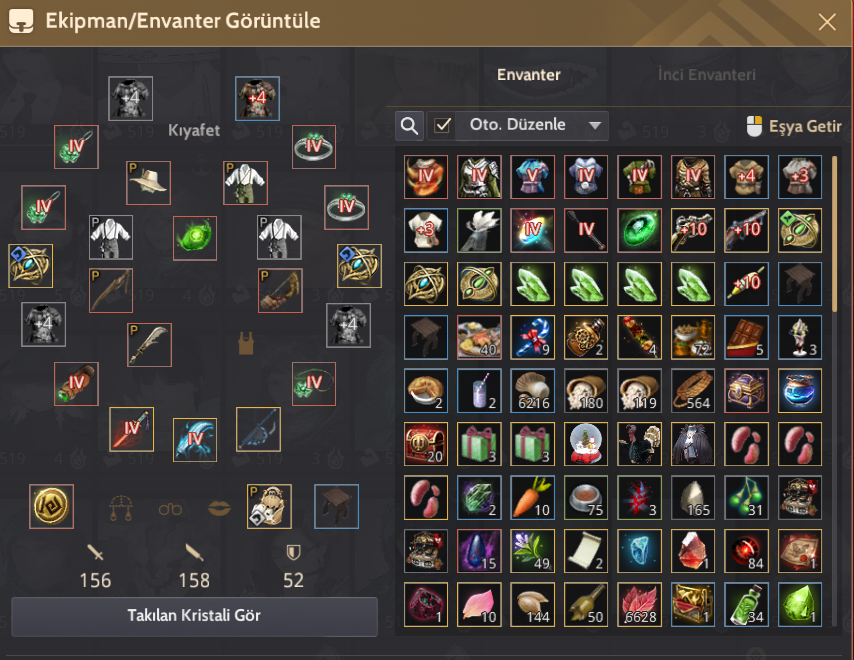854x660 pixels.
Task: Click the Eşya Getir button
Action: [x=794, y=126]
